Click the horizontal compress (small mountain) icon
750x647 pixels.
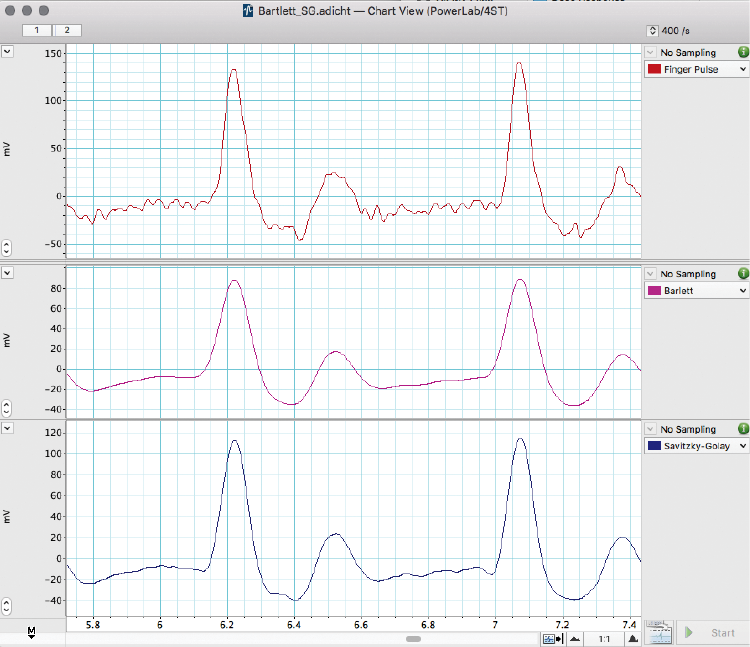[x=575, y=638]
